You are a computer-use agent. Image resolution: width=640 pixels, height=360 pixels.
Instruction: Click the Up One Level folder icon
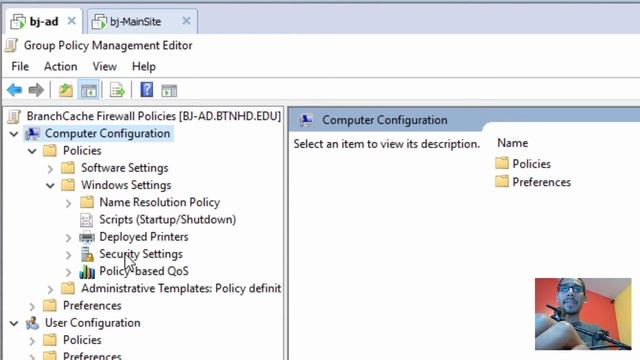(x=65, y=90)
